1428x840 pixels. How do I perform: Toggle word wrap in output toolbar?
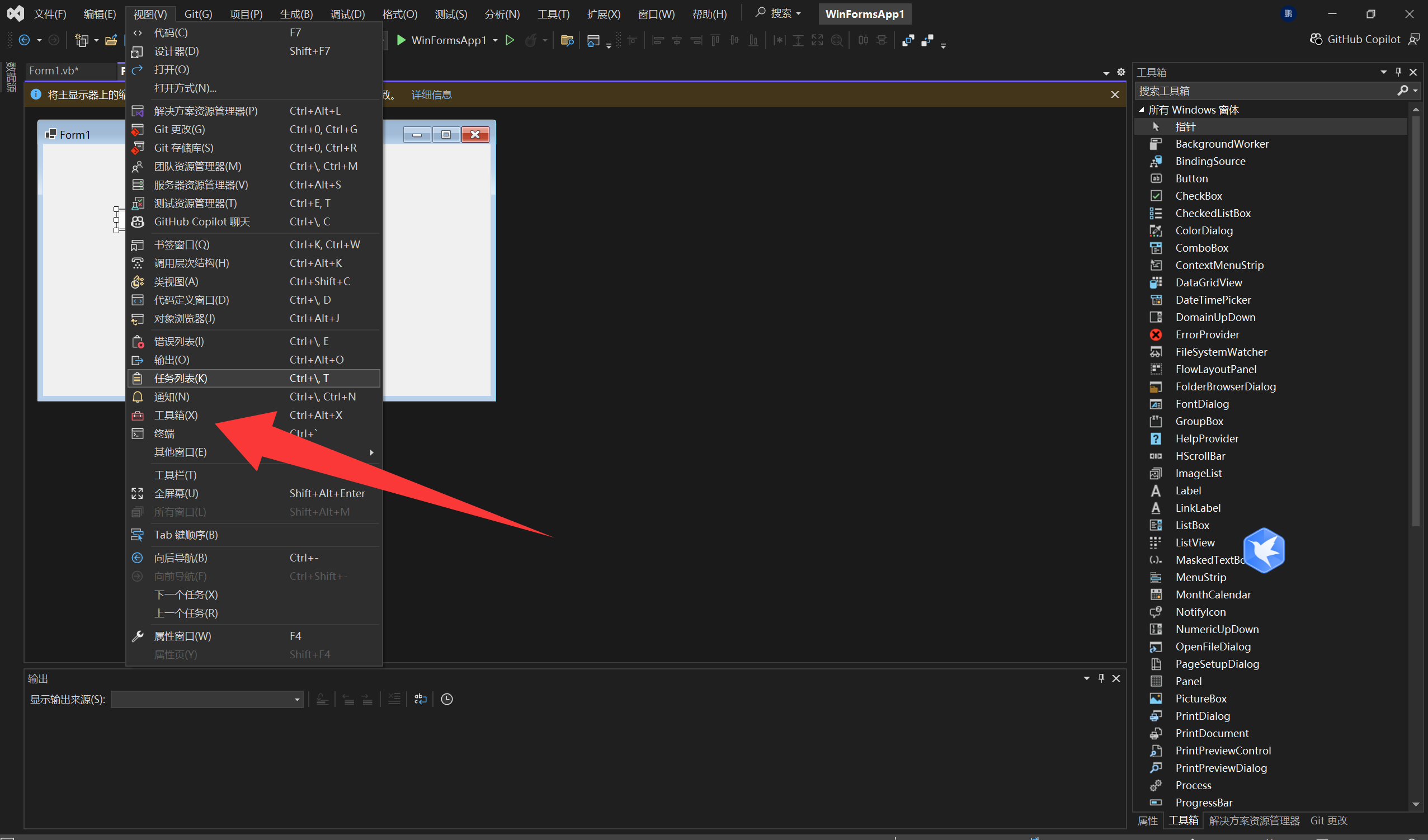point(420,699)
